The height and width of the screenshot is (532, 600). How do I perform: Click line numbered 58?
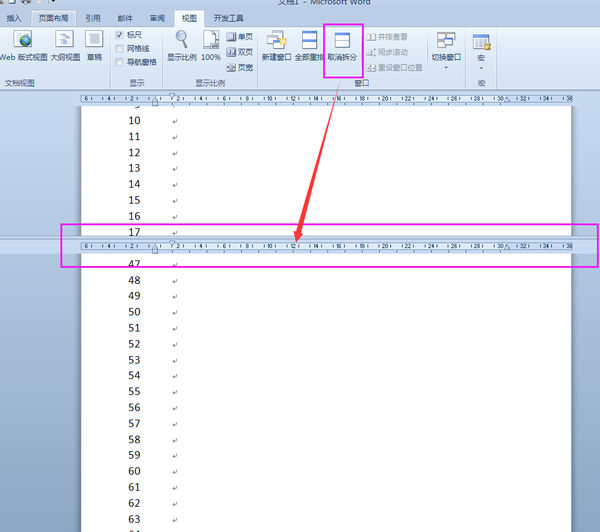click(x=134, y=439)
